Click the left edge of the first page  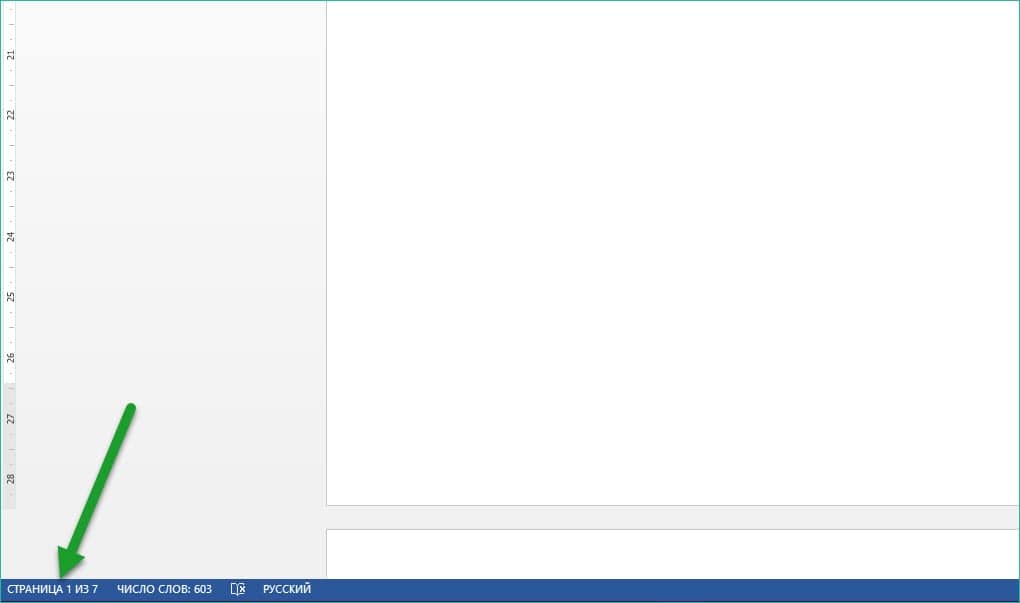tap(327, 250)
